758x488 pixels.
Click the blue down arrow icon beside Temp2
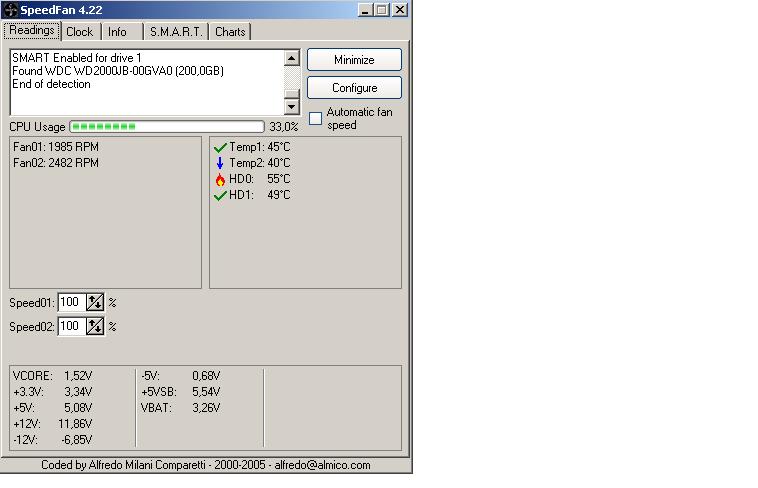(220, 163)
